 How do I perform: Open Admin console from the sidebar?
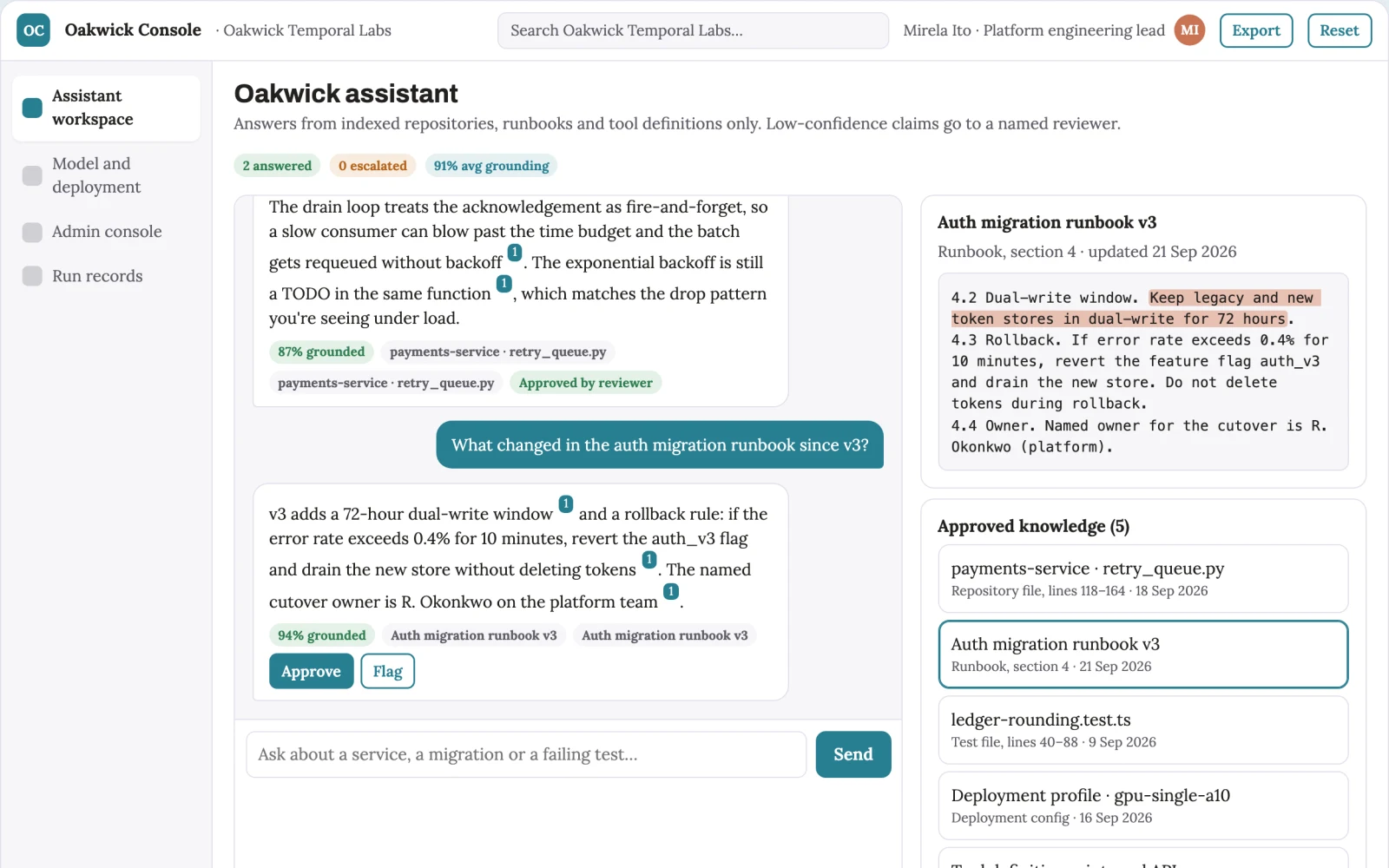pos(106,232)
